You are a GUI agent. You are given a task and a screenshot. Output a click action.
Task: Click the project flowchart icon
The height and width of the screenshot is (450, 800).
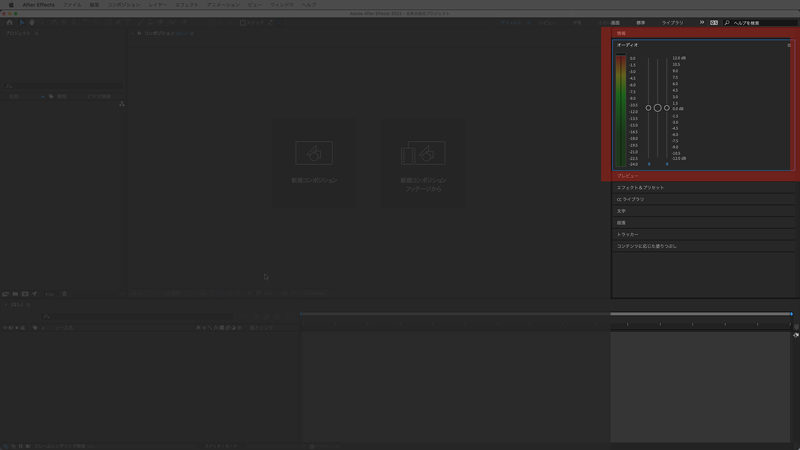click(x=121, y=104)
